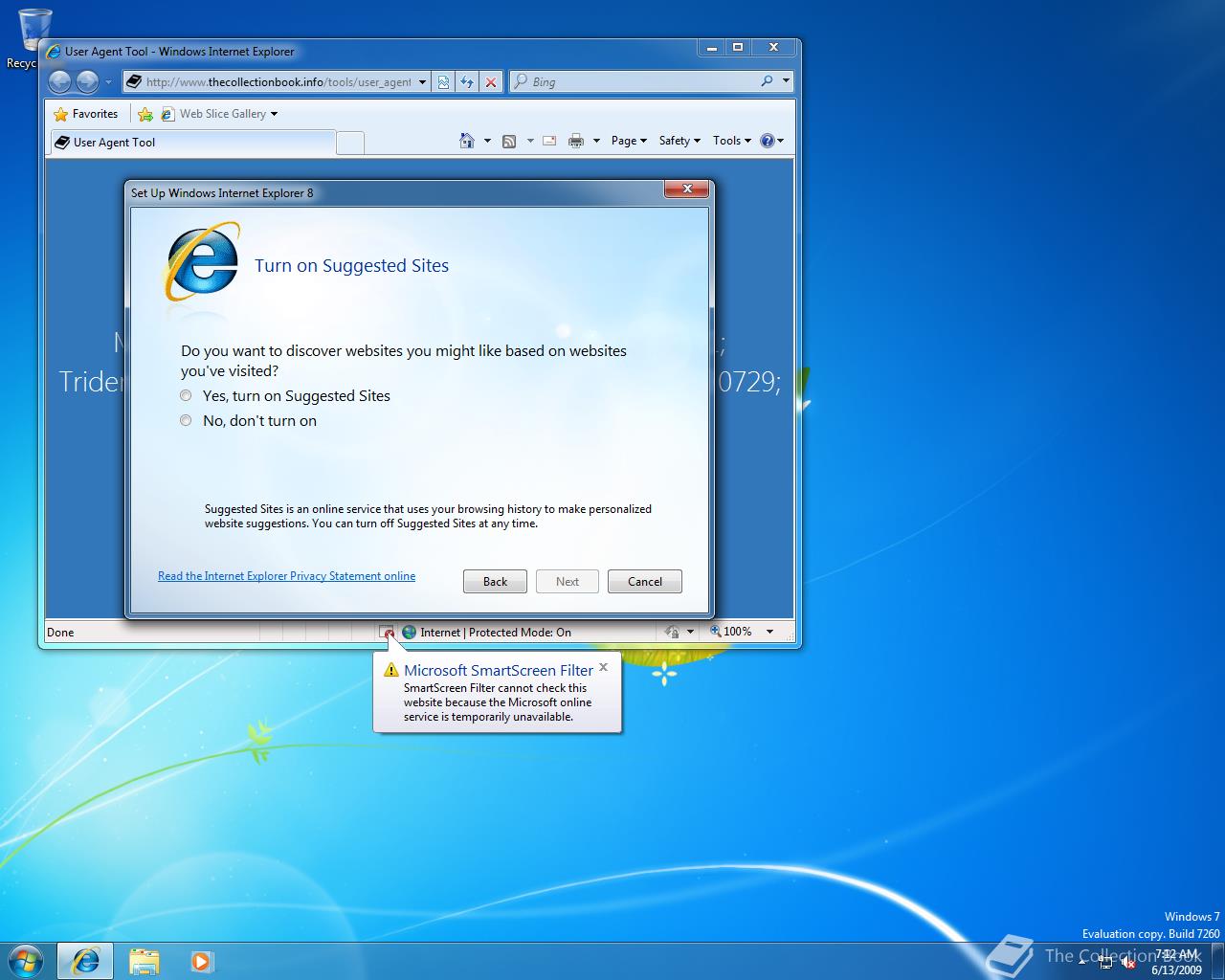Click the search magnifier icon
Viewport: 1225px width, 980px height.
pyautogui.click(x=767, y=81)
